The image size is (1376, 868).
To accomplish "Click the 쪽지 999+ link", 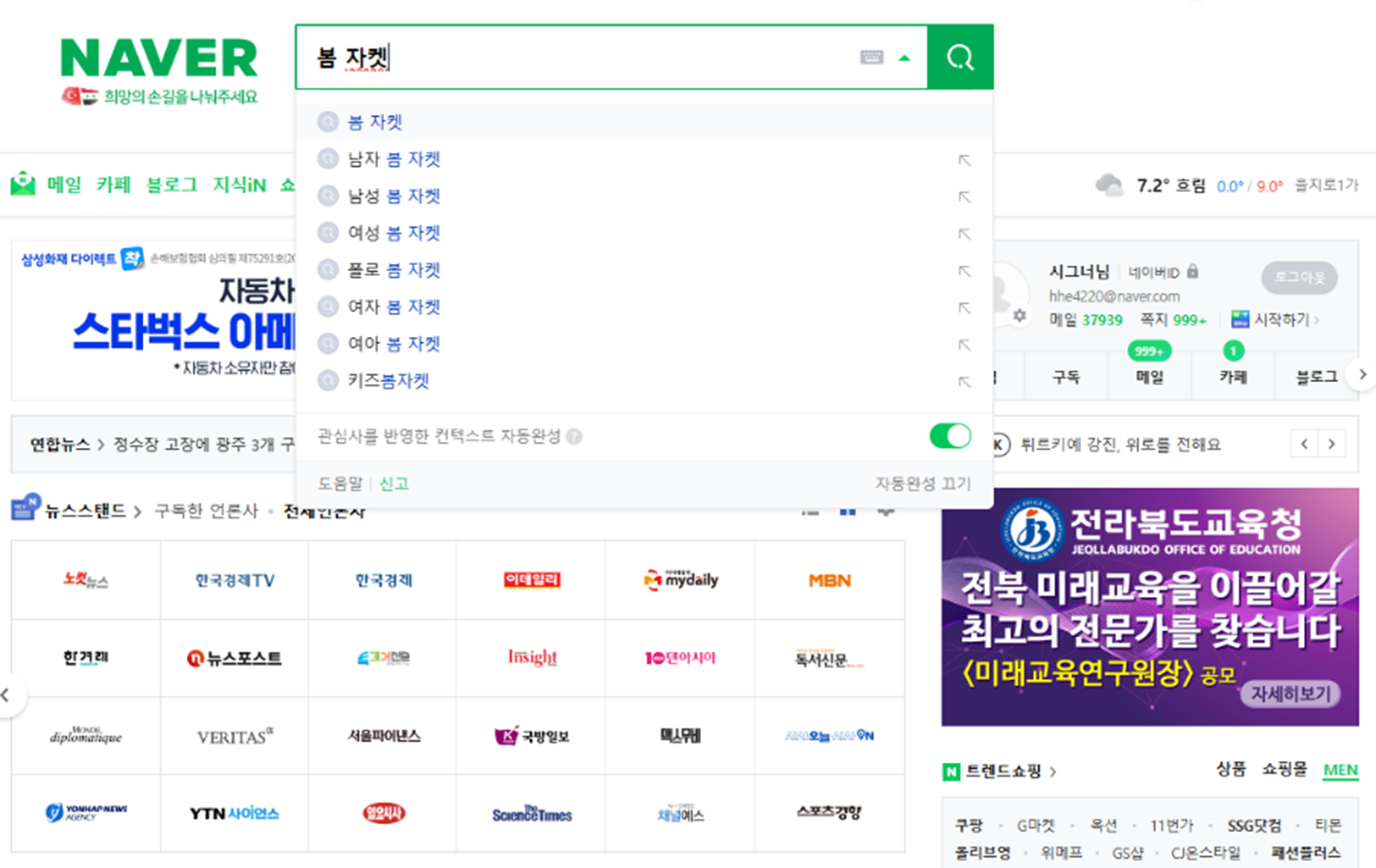I will (x=1173, y=320).
